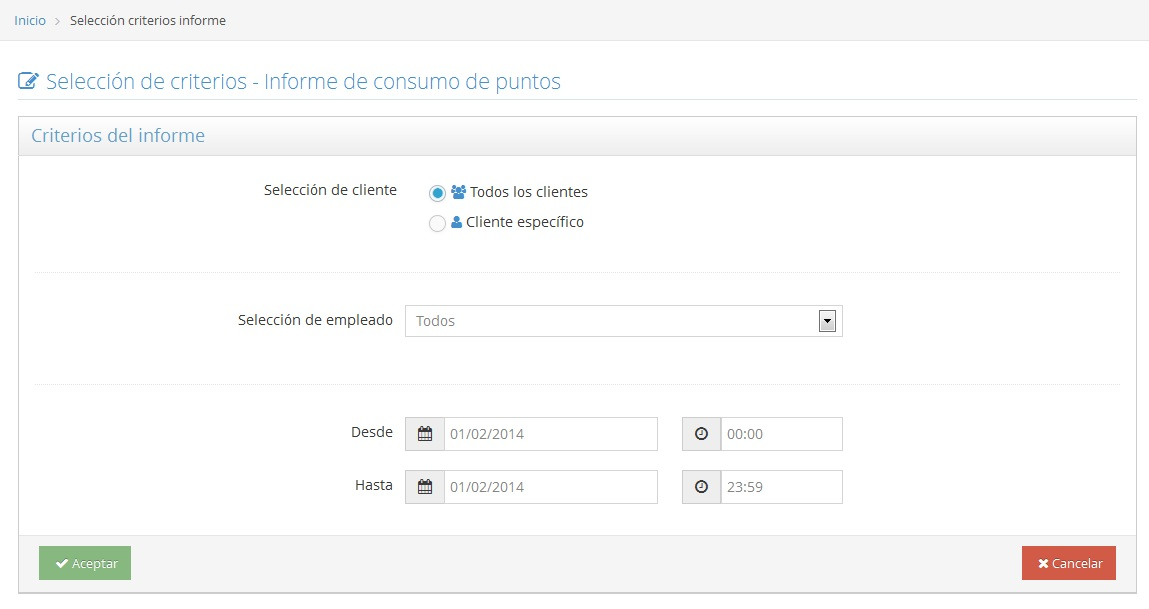Image resolution: width=1149 pixels, height=609 pixels.
Task: Click the clock icon next to 00:00
Action: pyautogui.click(x=701, y=434)
